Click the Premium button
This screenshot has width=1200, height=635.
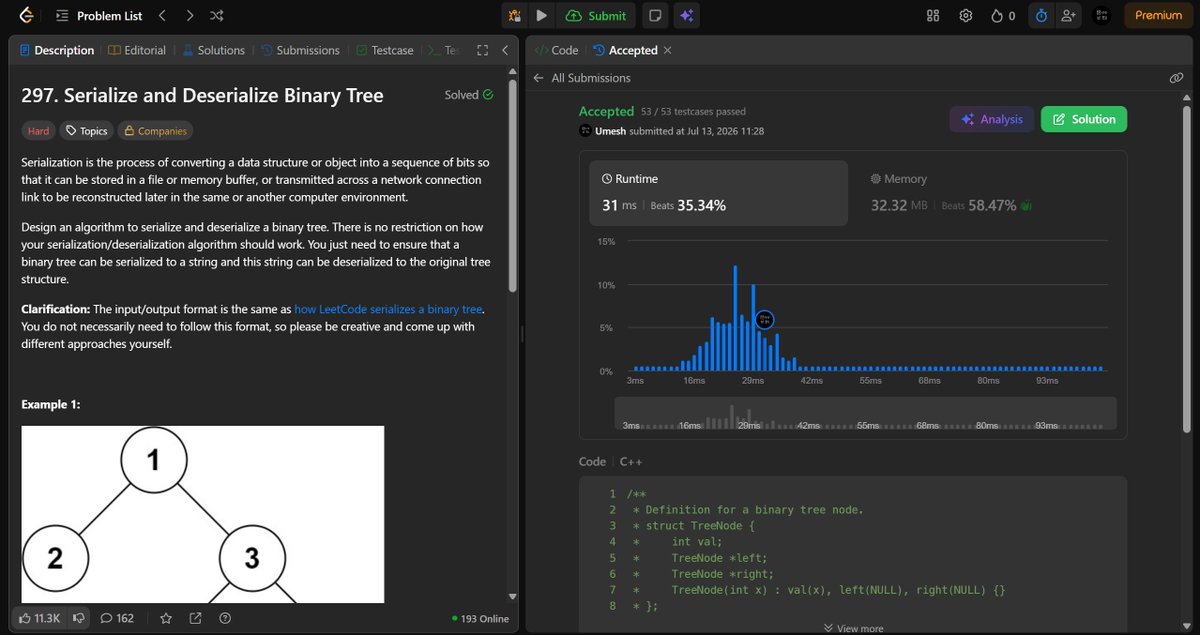pos(1158,15)
